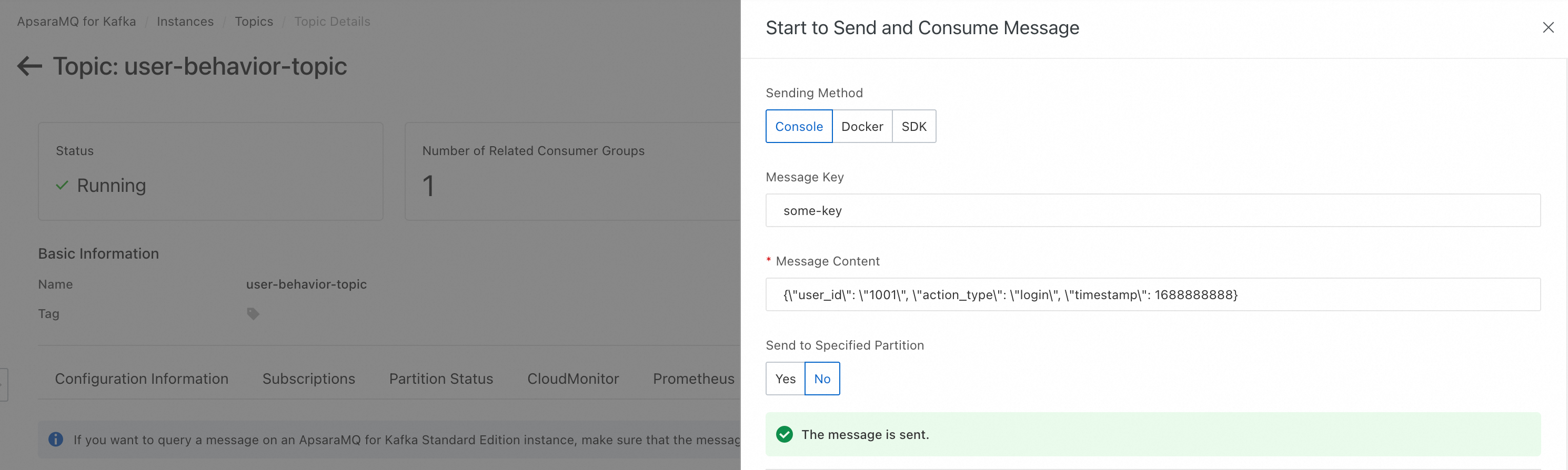
Task: Click the Message Key input field
Action: pyautogui.click(x=1152, y=210)
